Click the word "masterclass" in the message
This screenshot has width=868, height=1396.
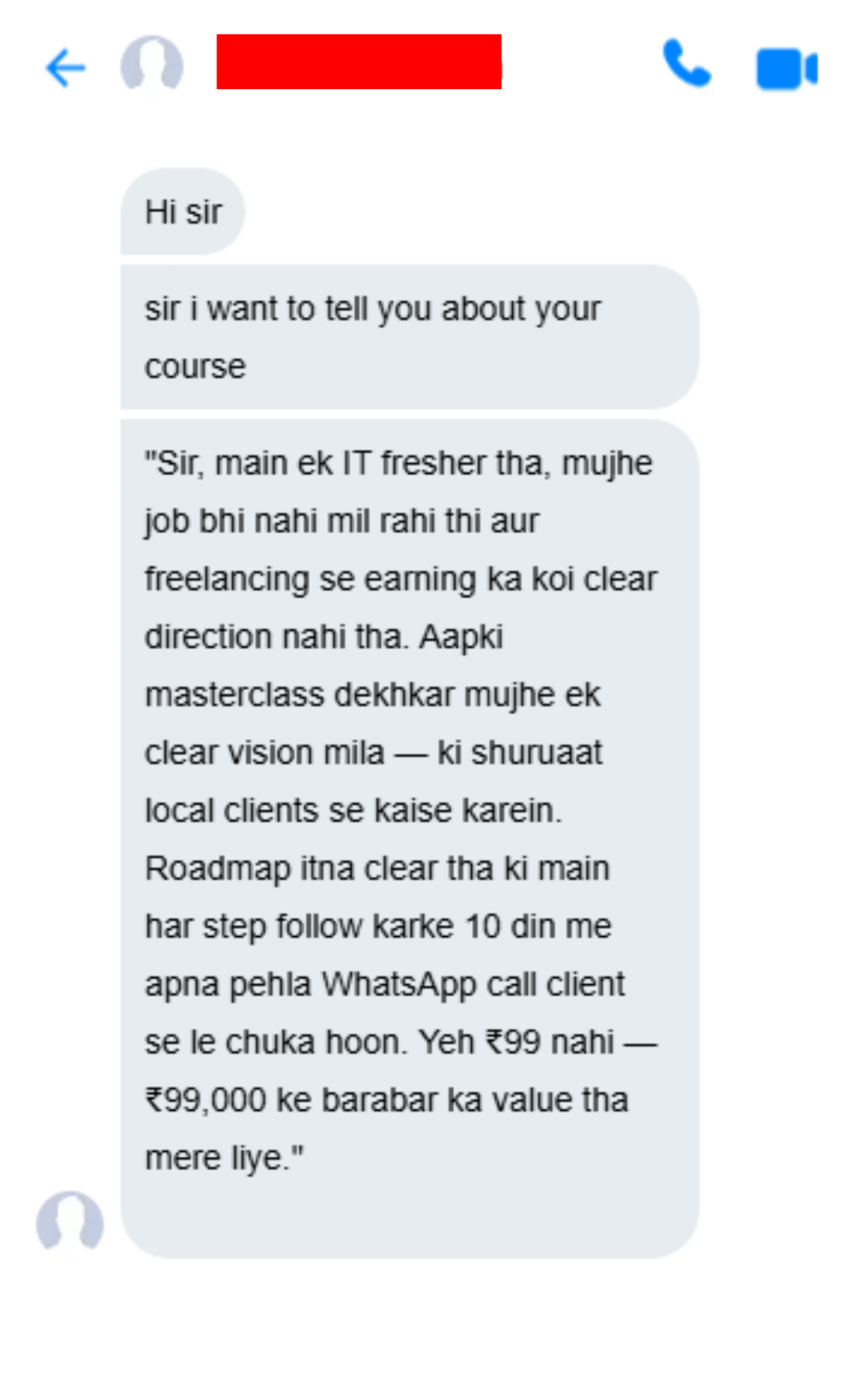click(235, 695)
